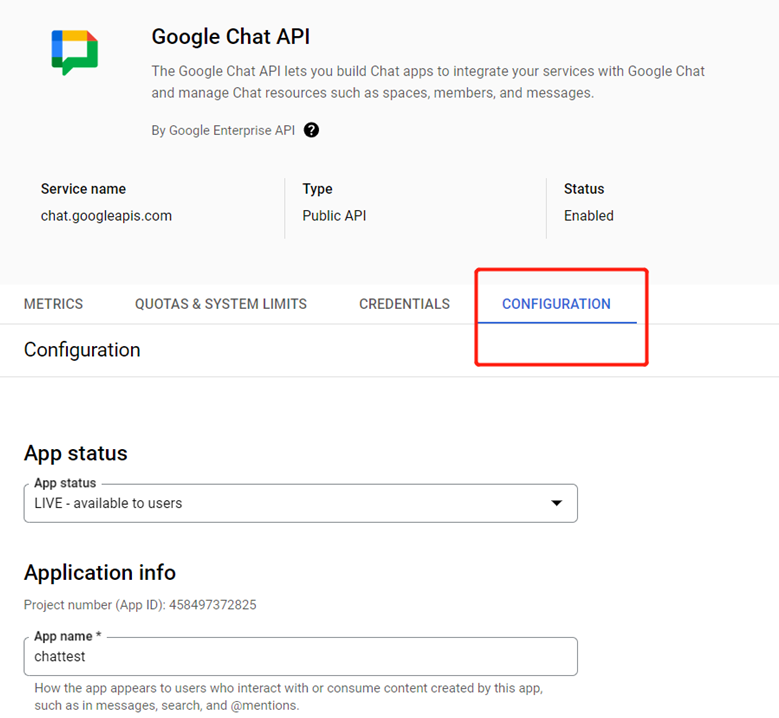
Task: Open the Quotas & System Limits tab
Action: click(x=221, y=304)
